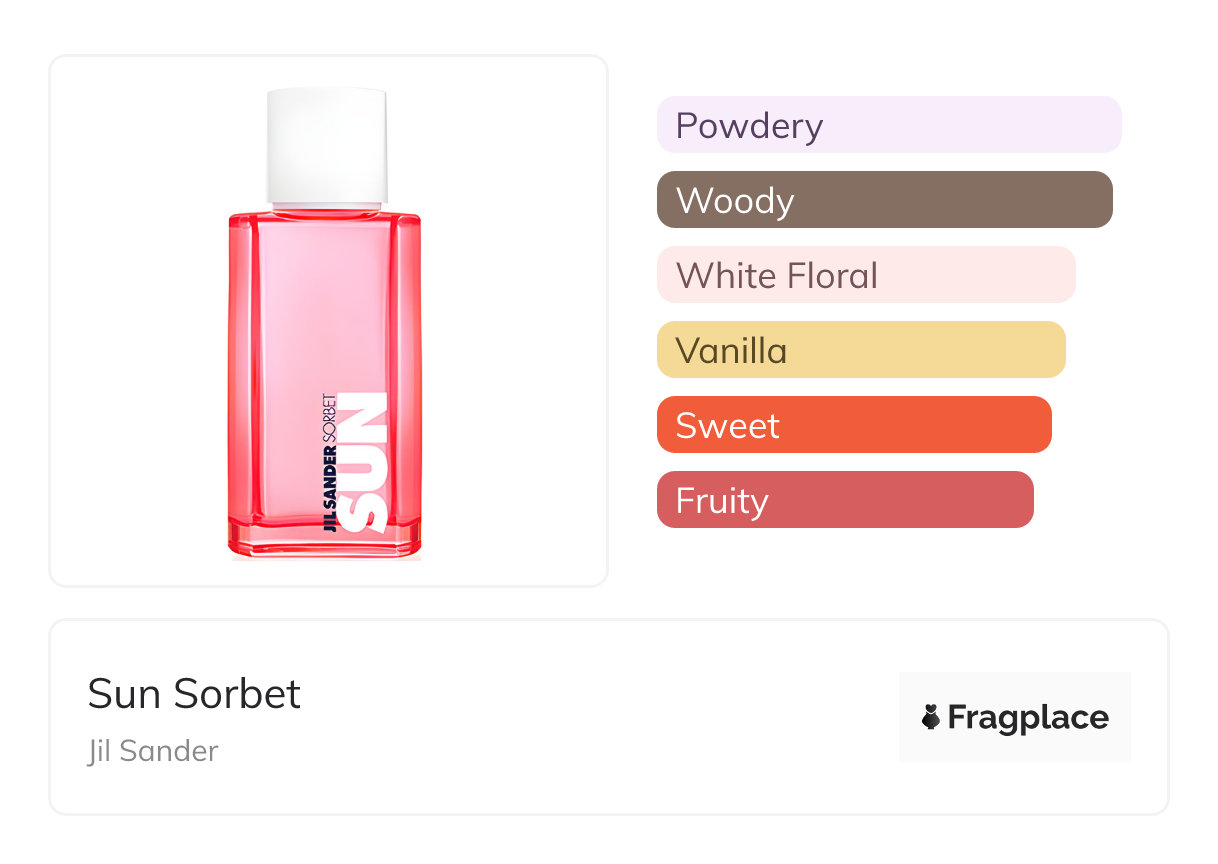Image resolution: width=1218 pixels, height=864 pixels.
Task: Click the Jil Sander brand name below title
Action: (152, 751)
